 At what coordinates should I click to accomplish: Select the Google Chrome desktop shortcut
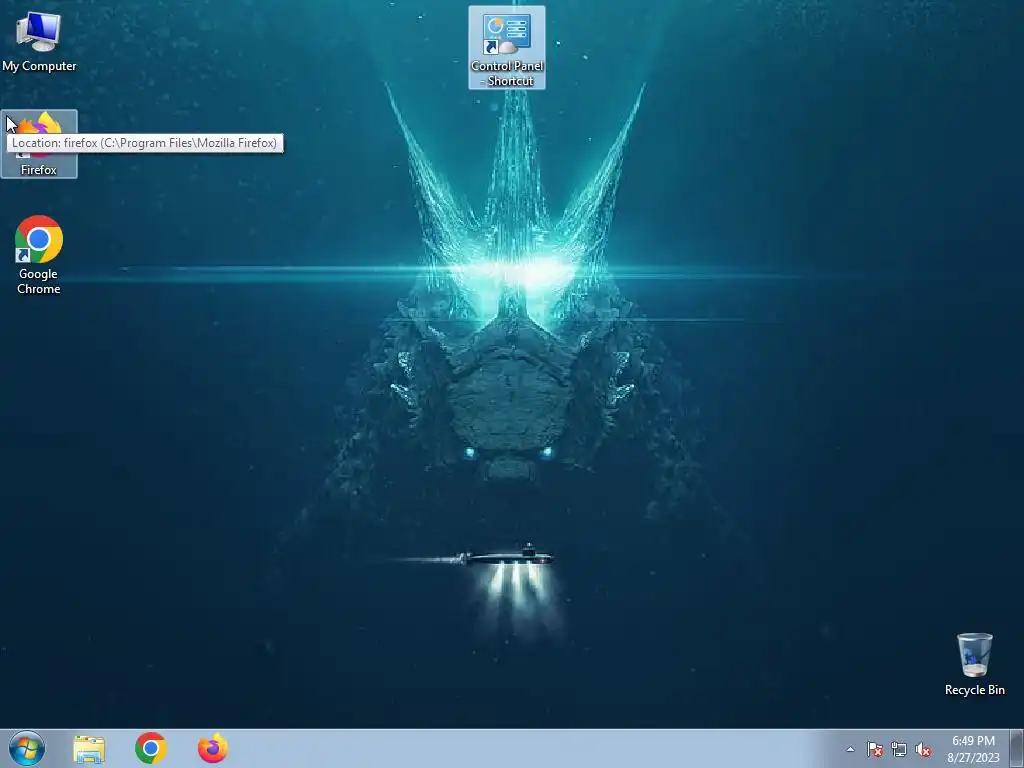tap(39, 255)
